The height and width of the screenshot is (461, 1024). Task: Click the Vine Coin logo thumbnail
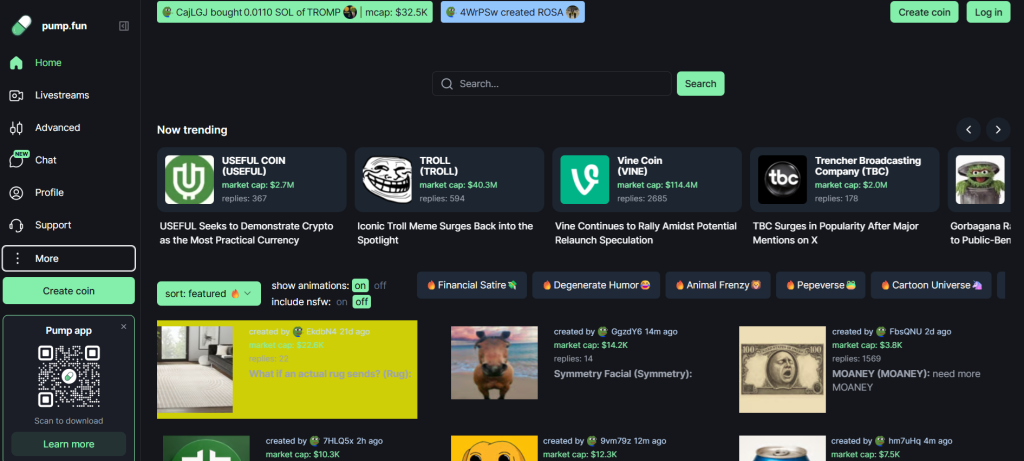[x=584, y=180]
